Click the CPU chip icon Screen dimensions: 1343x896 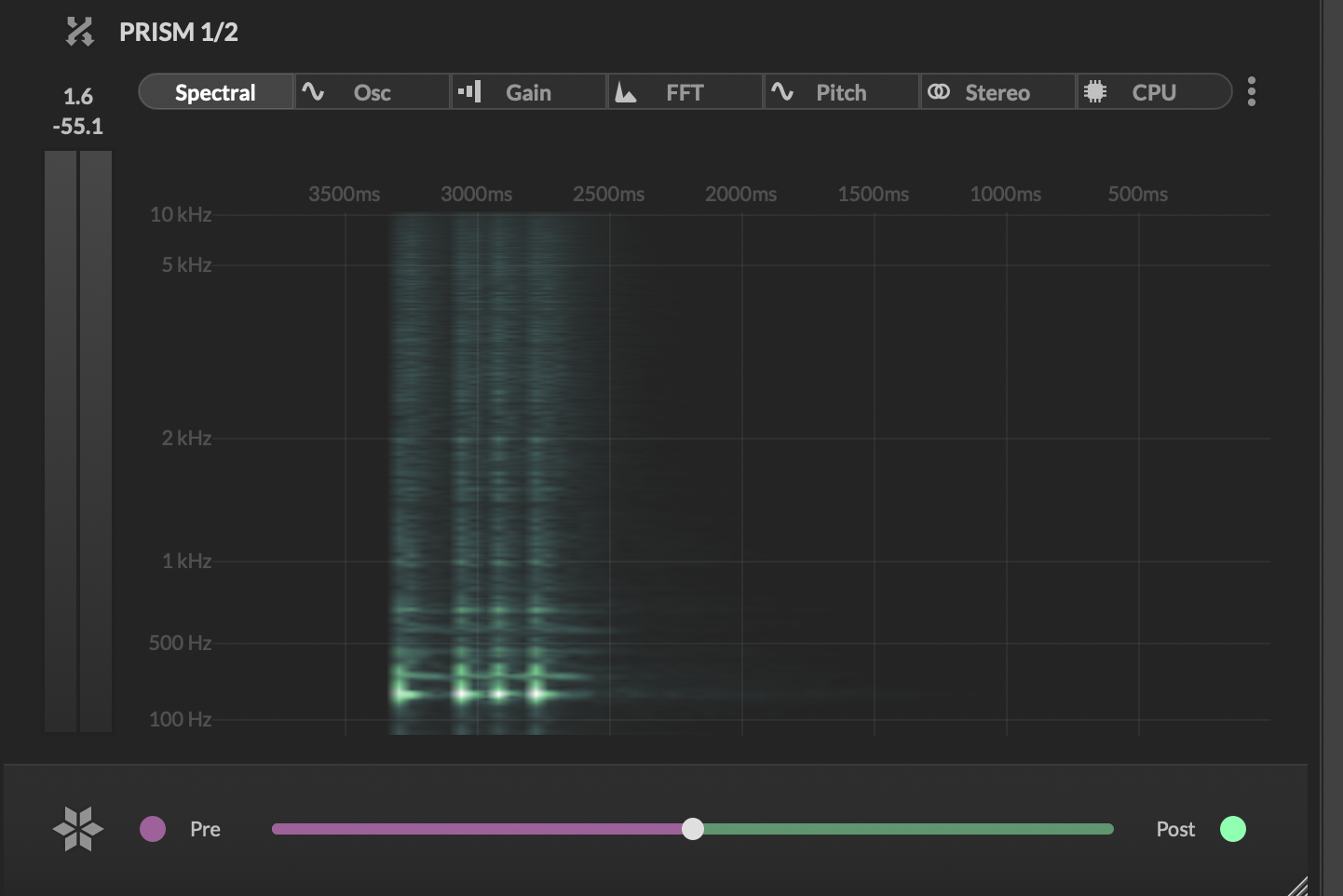[1095, 91]
